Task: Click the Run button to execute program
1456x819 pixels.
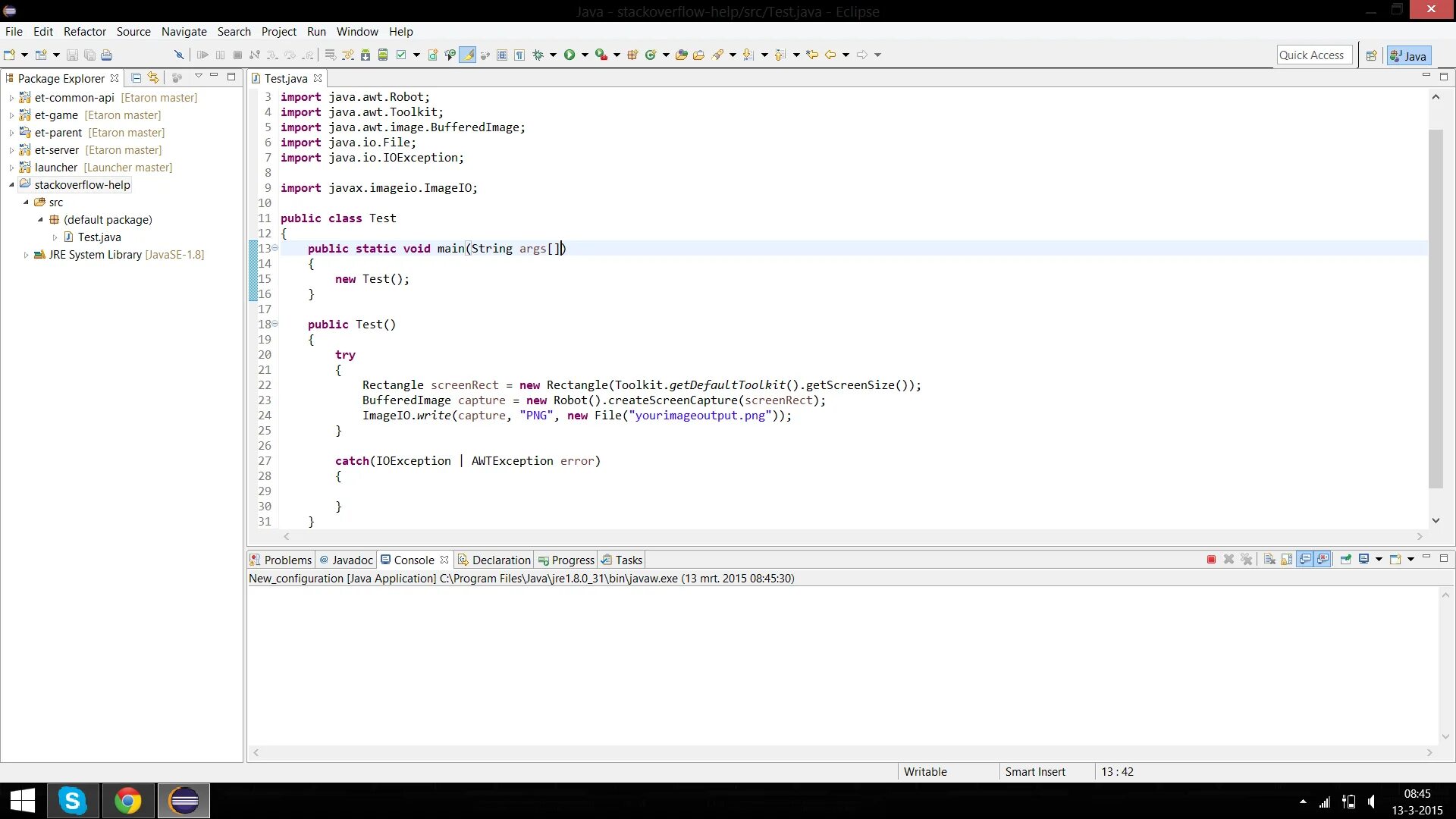Action: coord(567,54)
